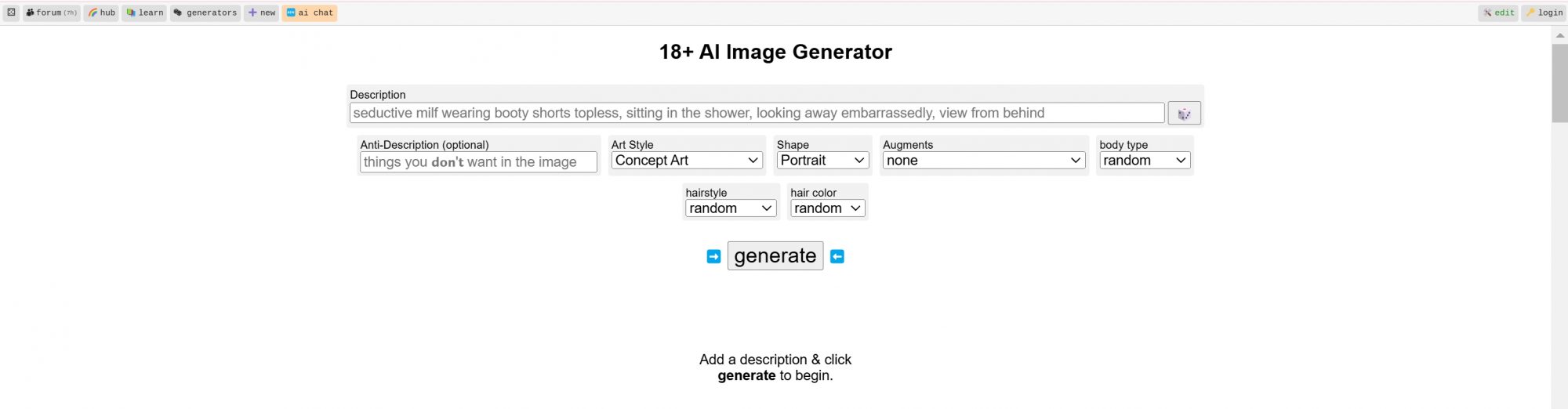Create a new generator with plus button
This screenshot has width=1568, height=409.
pyautogui.click(x=262, y=13)
